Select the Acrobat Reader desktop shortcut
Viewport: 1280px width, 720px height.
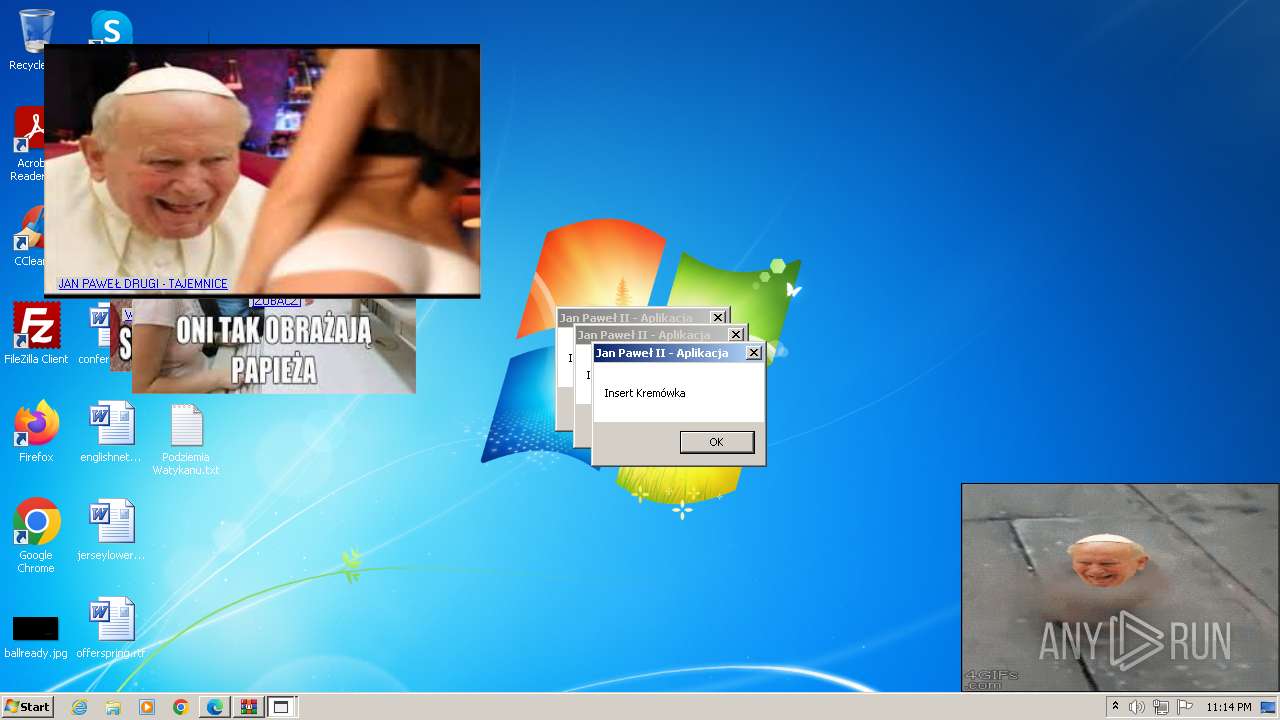pos(26,145)
